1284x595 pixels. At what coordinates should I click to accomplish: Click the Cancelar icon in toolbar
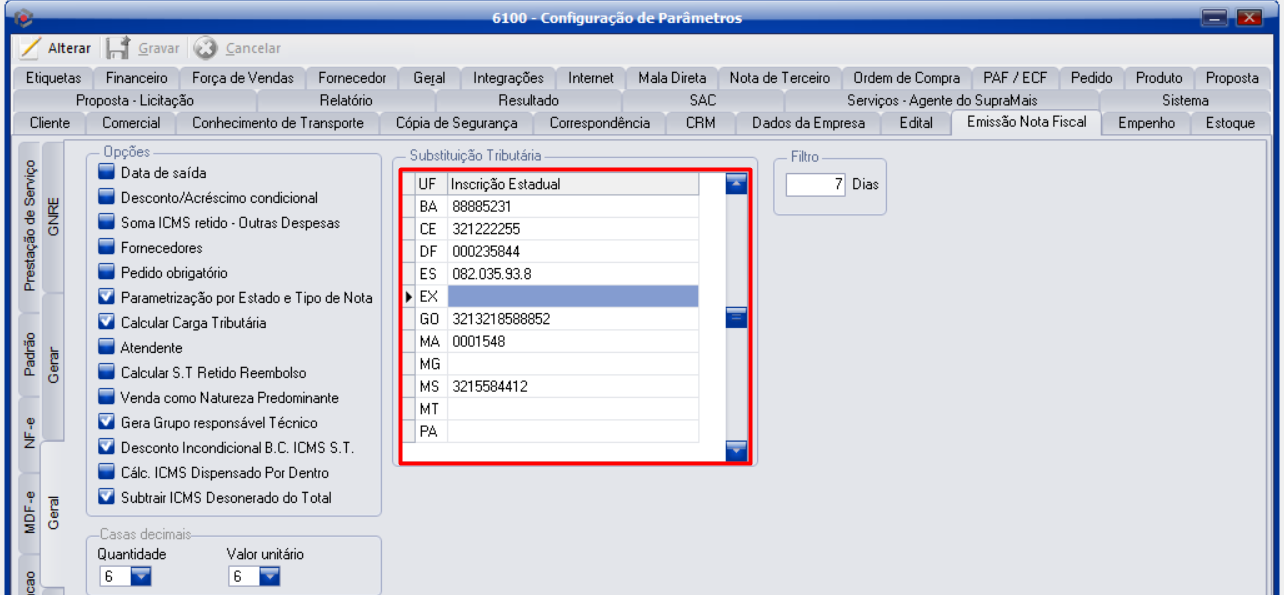(205, 48)
